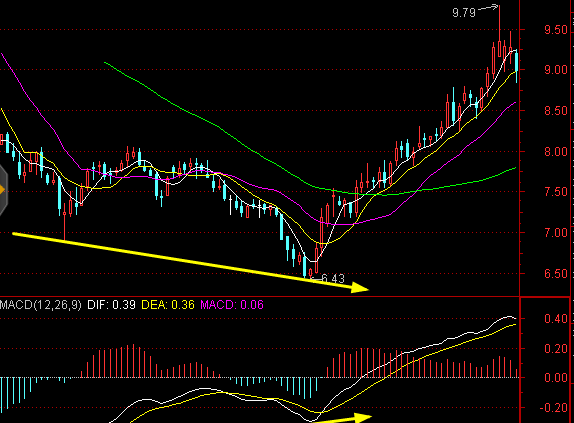574x423 pixels.
Task: Click the yellow arrowhead in the MACD panel
Action: (363, 417)
